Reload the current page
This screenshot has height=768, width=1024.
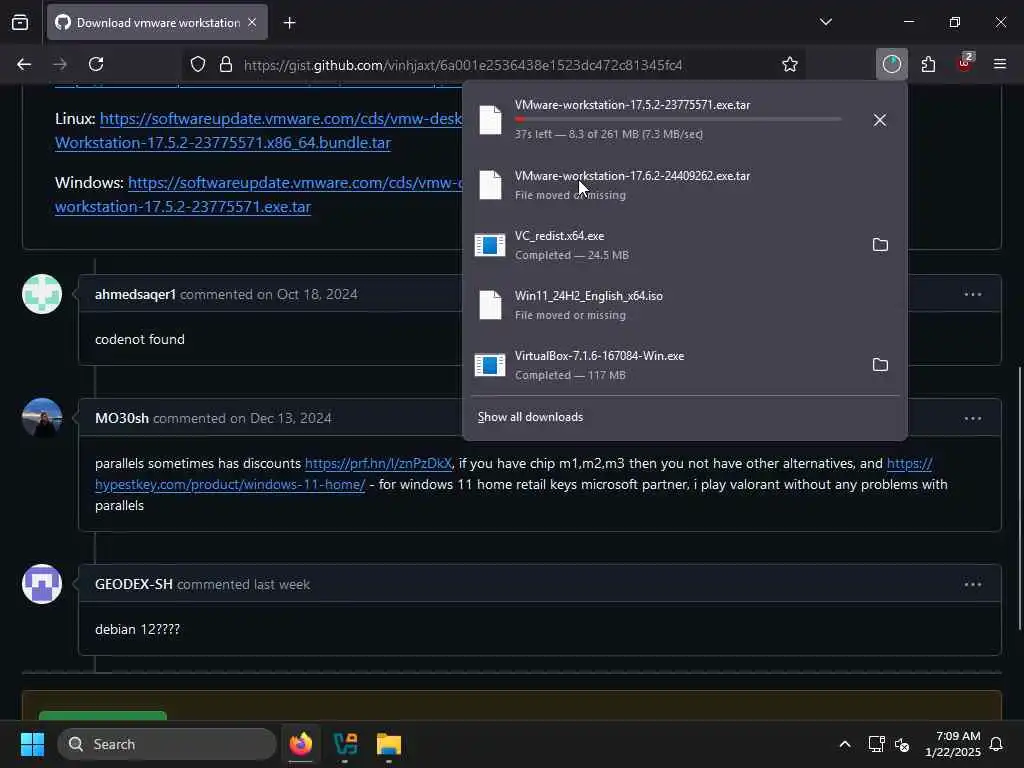pyautogui.click(x=96, y=64)
